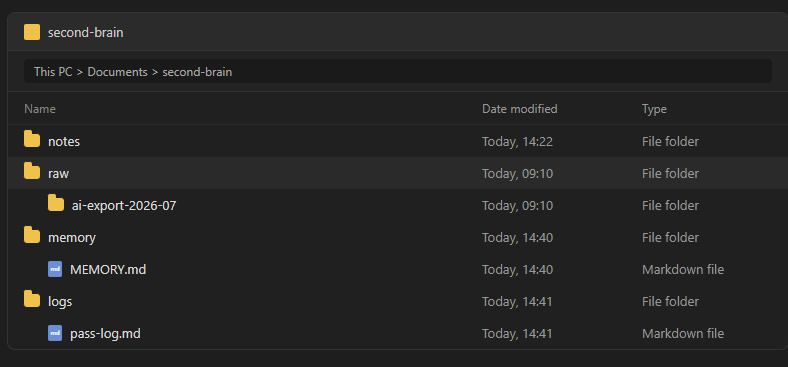788x367 pixels.
Task: Select the ai-export-2026-07 subfolder name
Action: [124, 206]
